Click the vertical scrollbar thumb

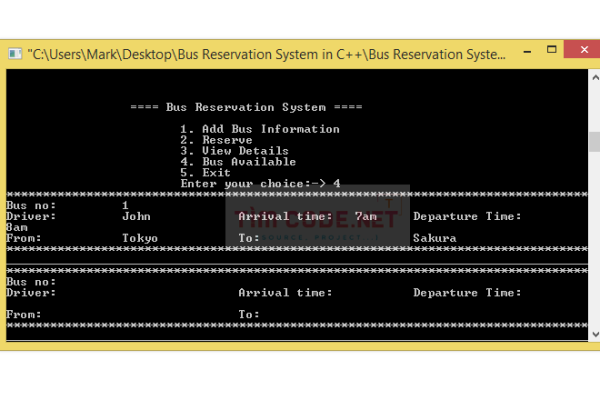(595, 142)
